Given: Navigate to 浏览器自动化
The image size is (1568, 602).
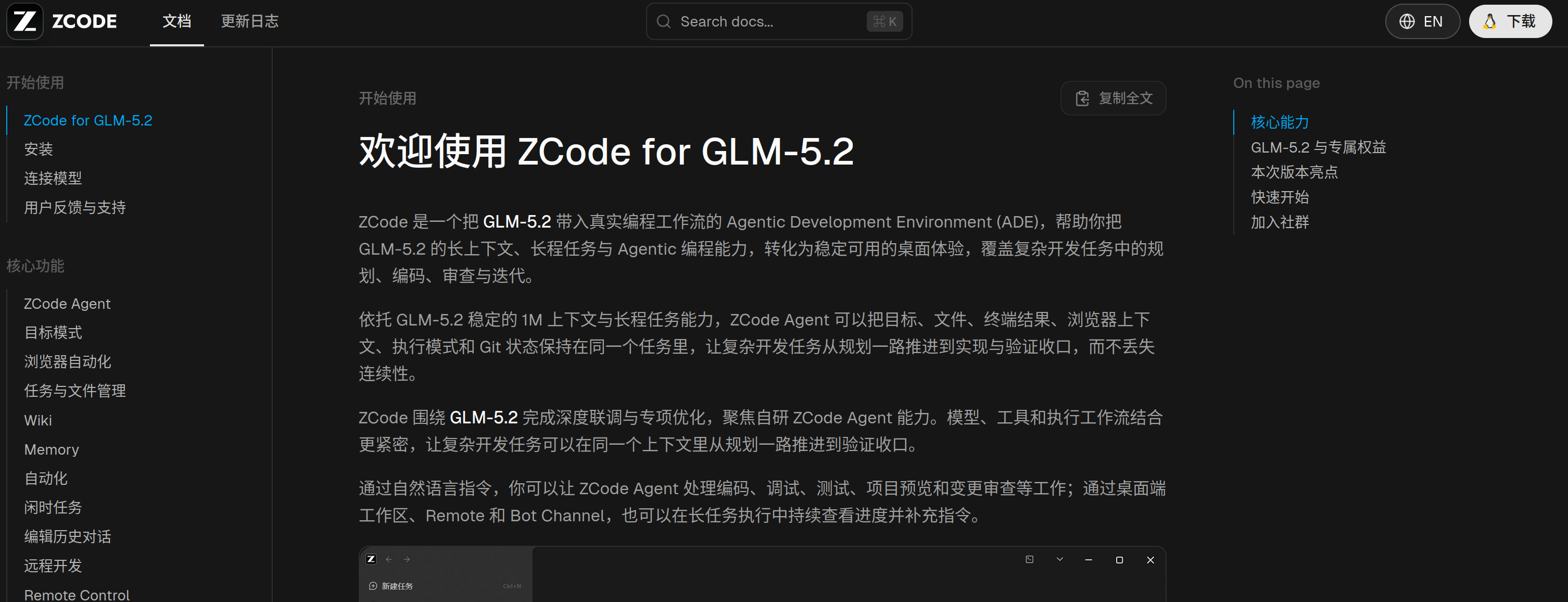Looking at the screenshot, I should point(68,361).
